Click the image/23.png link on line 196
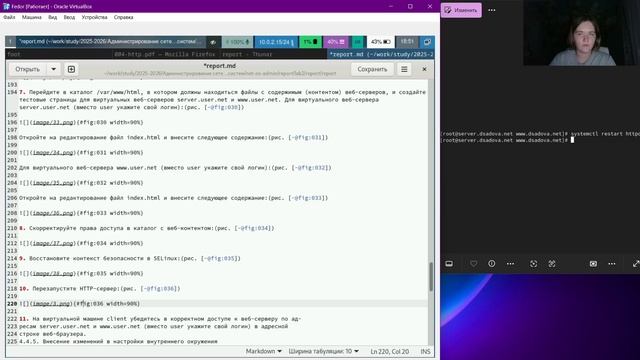Screen dimensions: 640x360 [x=53, y=122]
